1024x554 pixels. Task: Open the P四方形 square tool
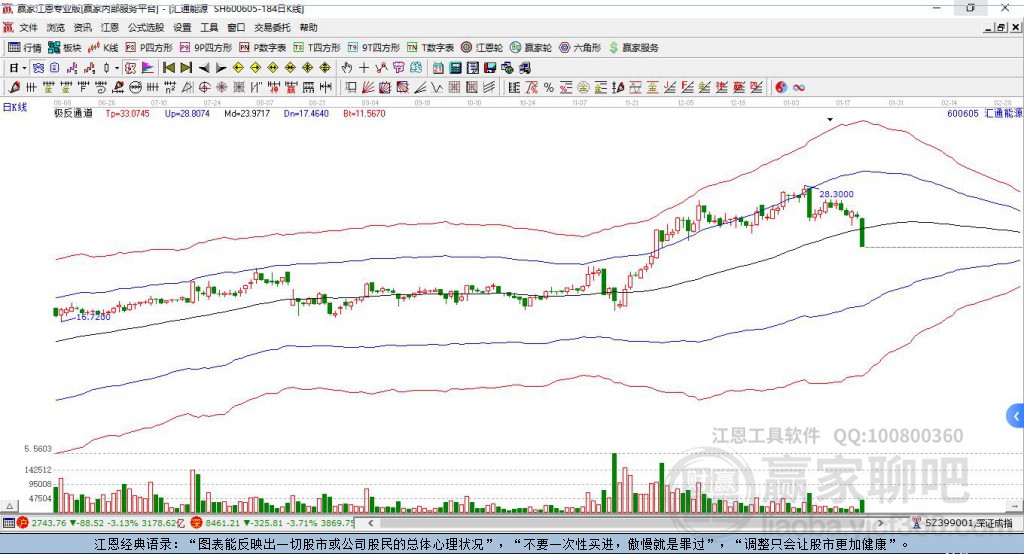[x=149, y=48]
